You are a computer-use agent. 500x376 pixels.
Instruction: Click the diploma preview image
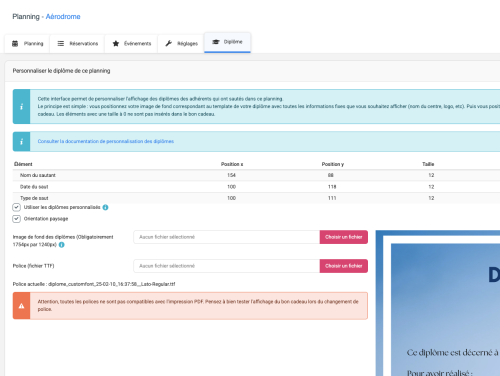tap(438, 303)
